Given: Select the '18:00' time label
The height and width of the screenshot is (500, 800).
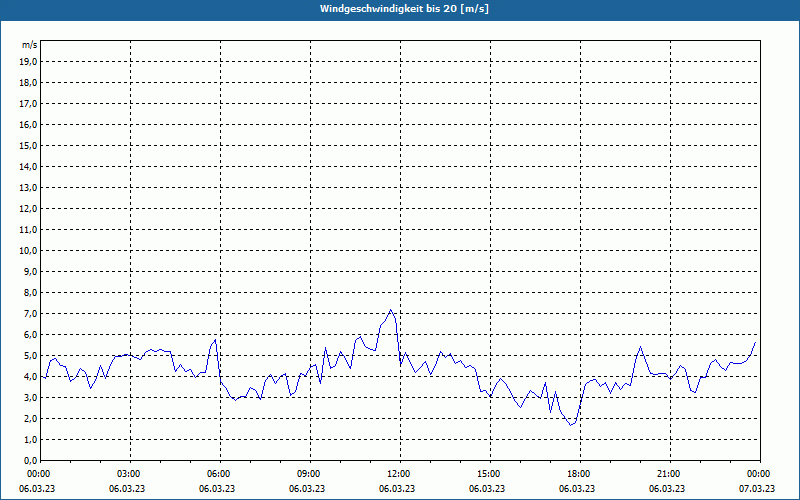Looking at the screenshot, I should click(x=578, y=474).
